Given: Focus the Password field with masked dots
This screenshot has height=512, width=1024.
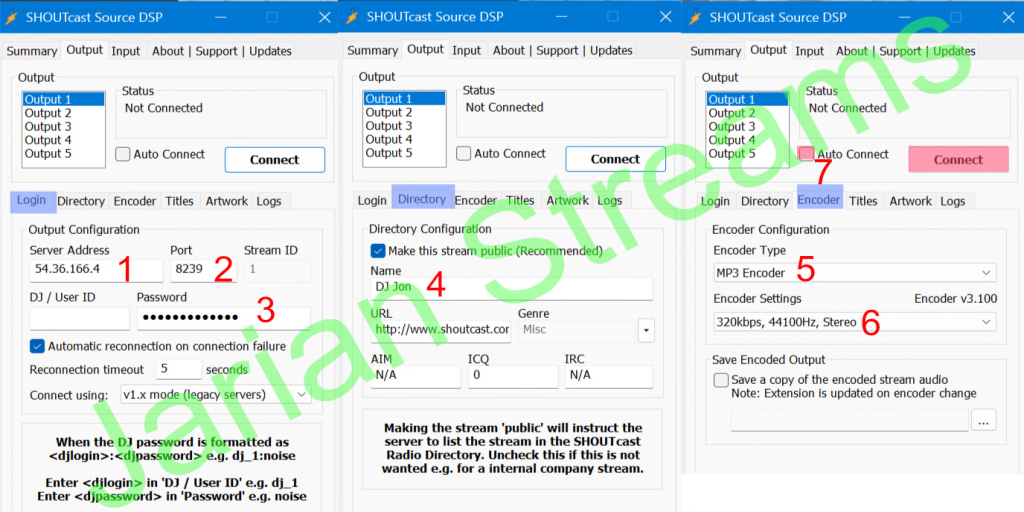Looking at the screenshot, I should coord(222,319).
